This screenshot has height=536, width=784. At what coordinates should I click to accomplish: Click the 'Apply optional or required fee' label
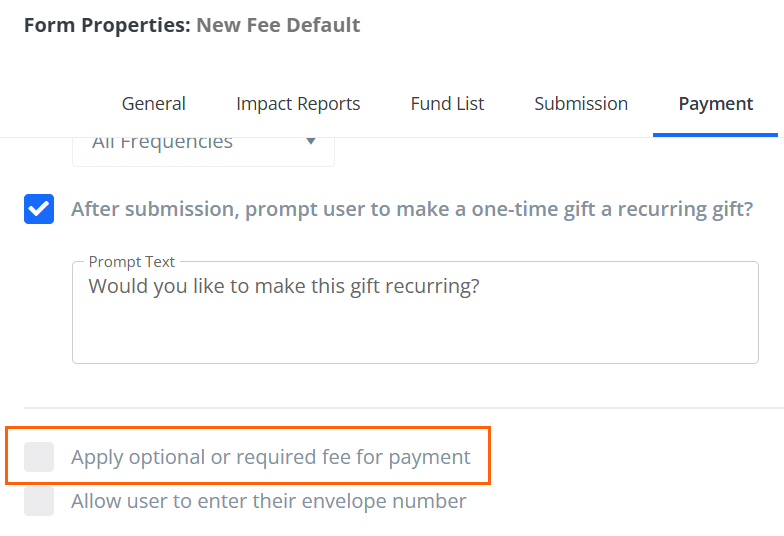[270, 457]
